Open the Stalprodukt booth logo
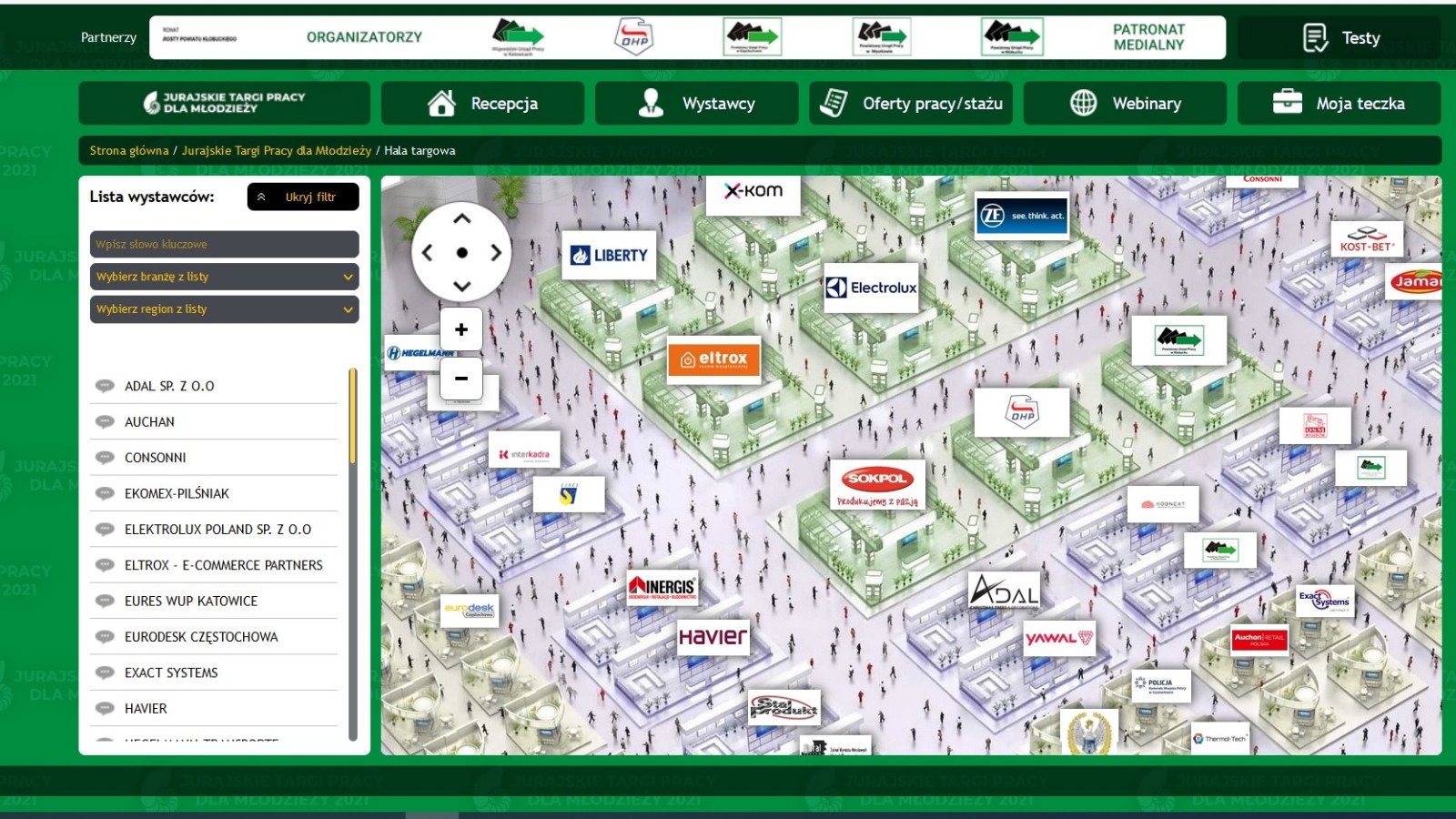Screen dimensions: 1456x819 (x=784, y=707)
